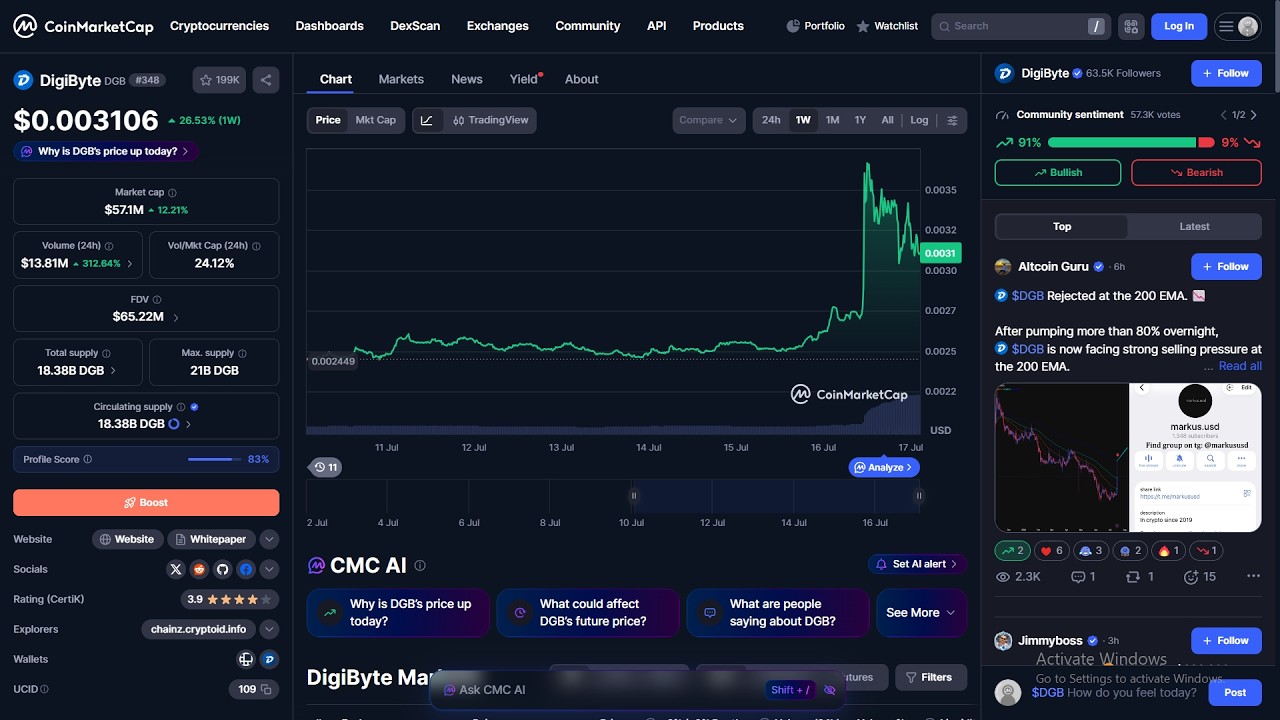Switch to Latest posts tab
This screenshot has width=1280, height=720.
[x=1194, y=227]
